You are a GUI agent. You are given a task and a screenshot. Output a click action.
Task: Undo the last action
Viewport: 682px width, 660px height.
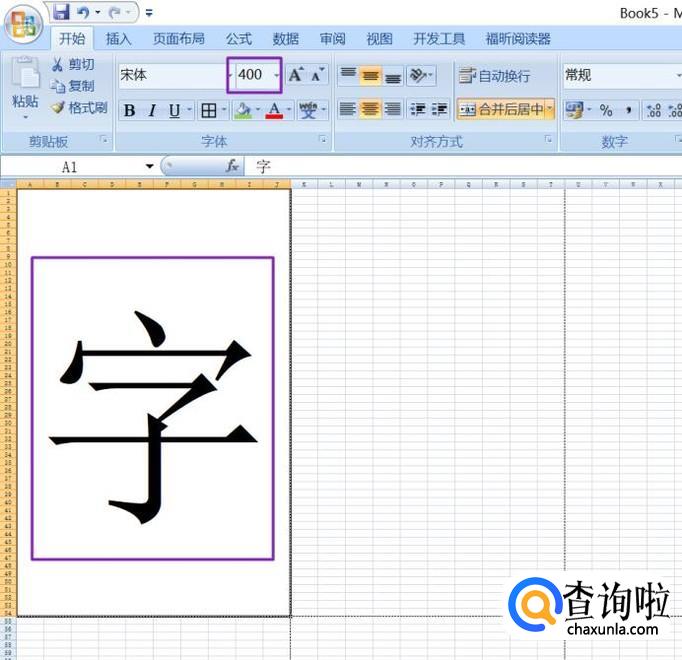pos(83,13)
